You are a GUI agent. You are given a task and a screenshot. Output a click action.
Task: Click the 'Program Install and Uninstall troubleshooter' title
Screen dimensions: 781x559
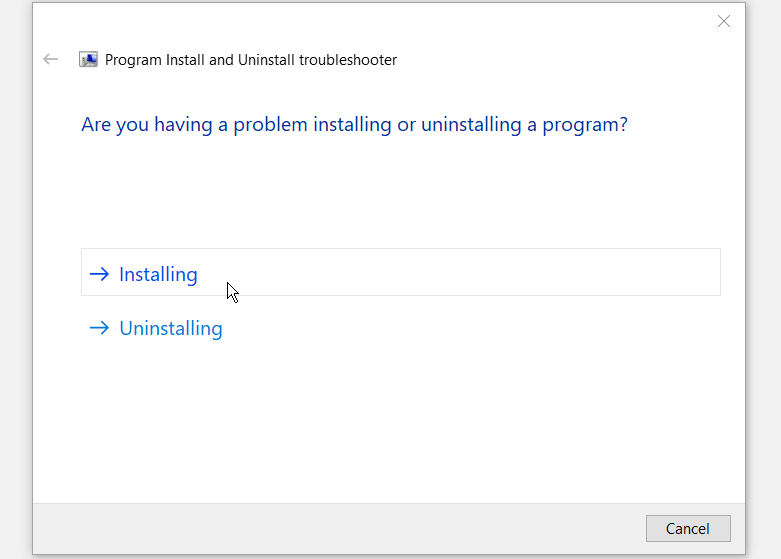click(x=250, y=60)
